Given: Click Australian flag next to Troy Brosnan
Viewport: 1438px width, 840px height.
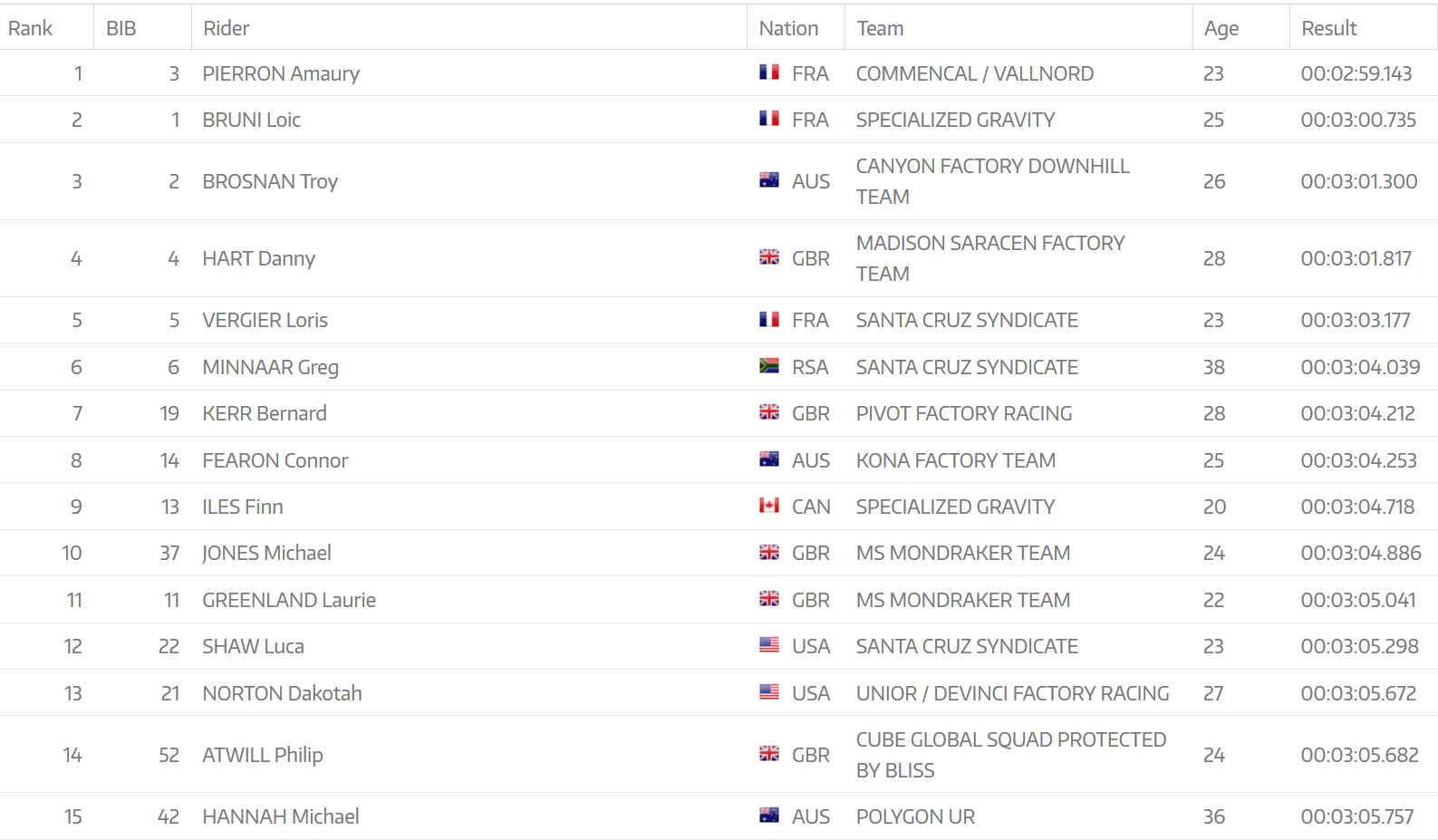Looking at the screenshot, I should click(x=769, y=180).
